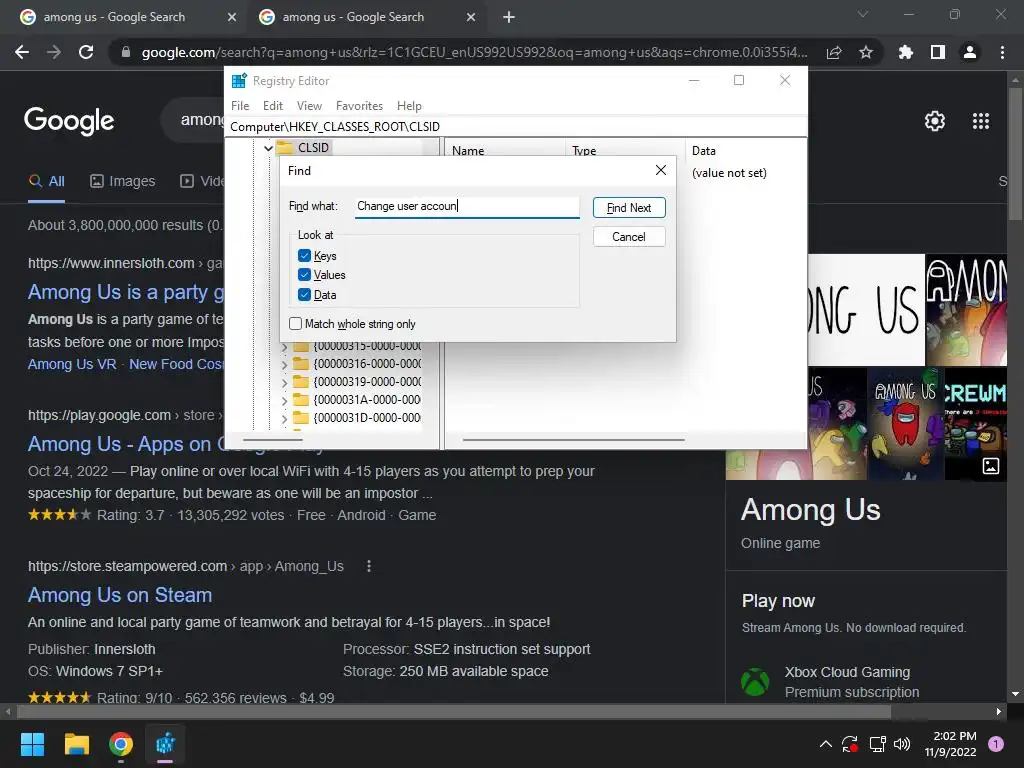Click the Name column header
Screen dimensions: 1024x768
coord(505,150)
